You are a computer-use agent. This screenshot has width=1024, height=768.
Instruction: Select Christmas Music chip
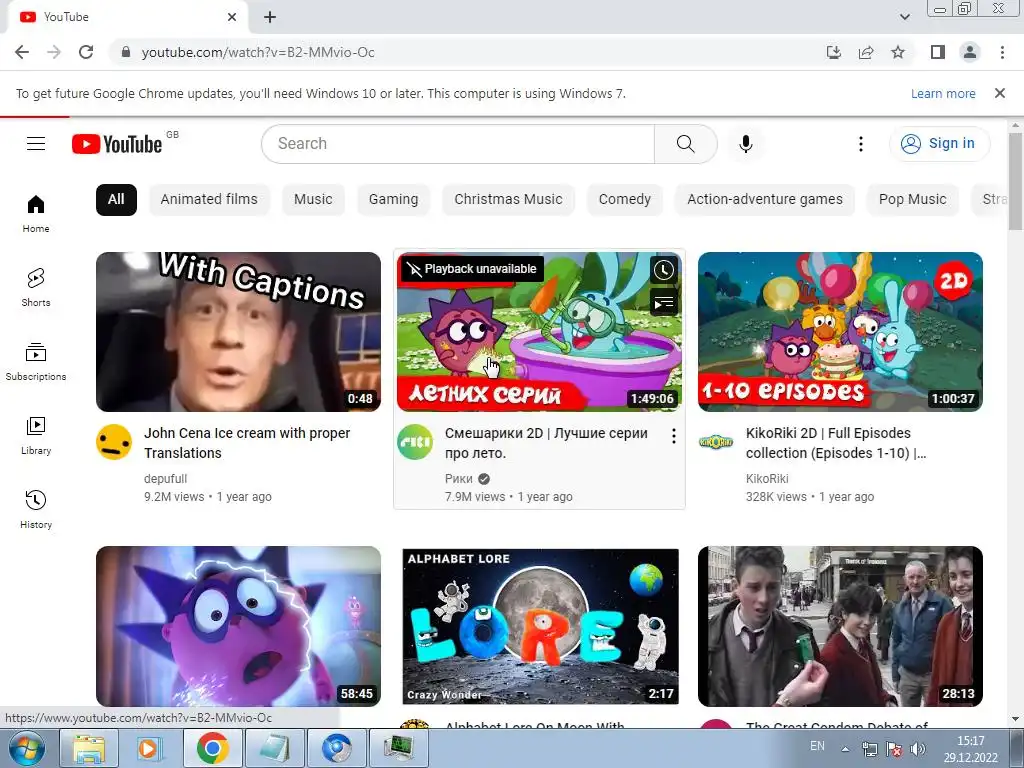click(508, 199)
